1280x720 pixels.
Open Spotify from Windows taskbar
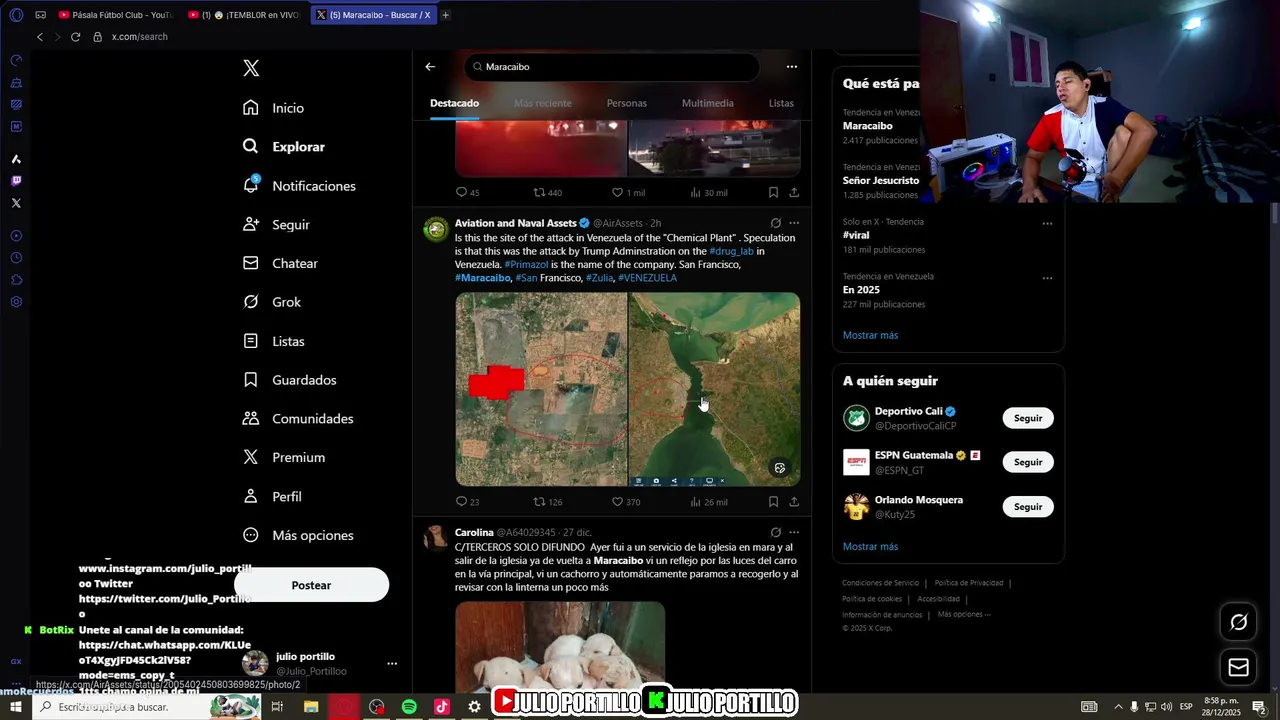click(409, 707)
